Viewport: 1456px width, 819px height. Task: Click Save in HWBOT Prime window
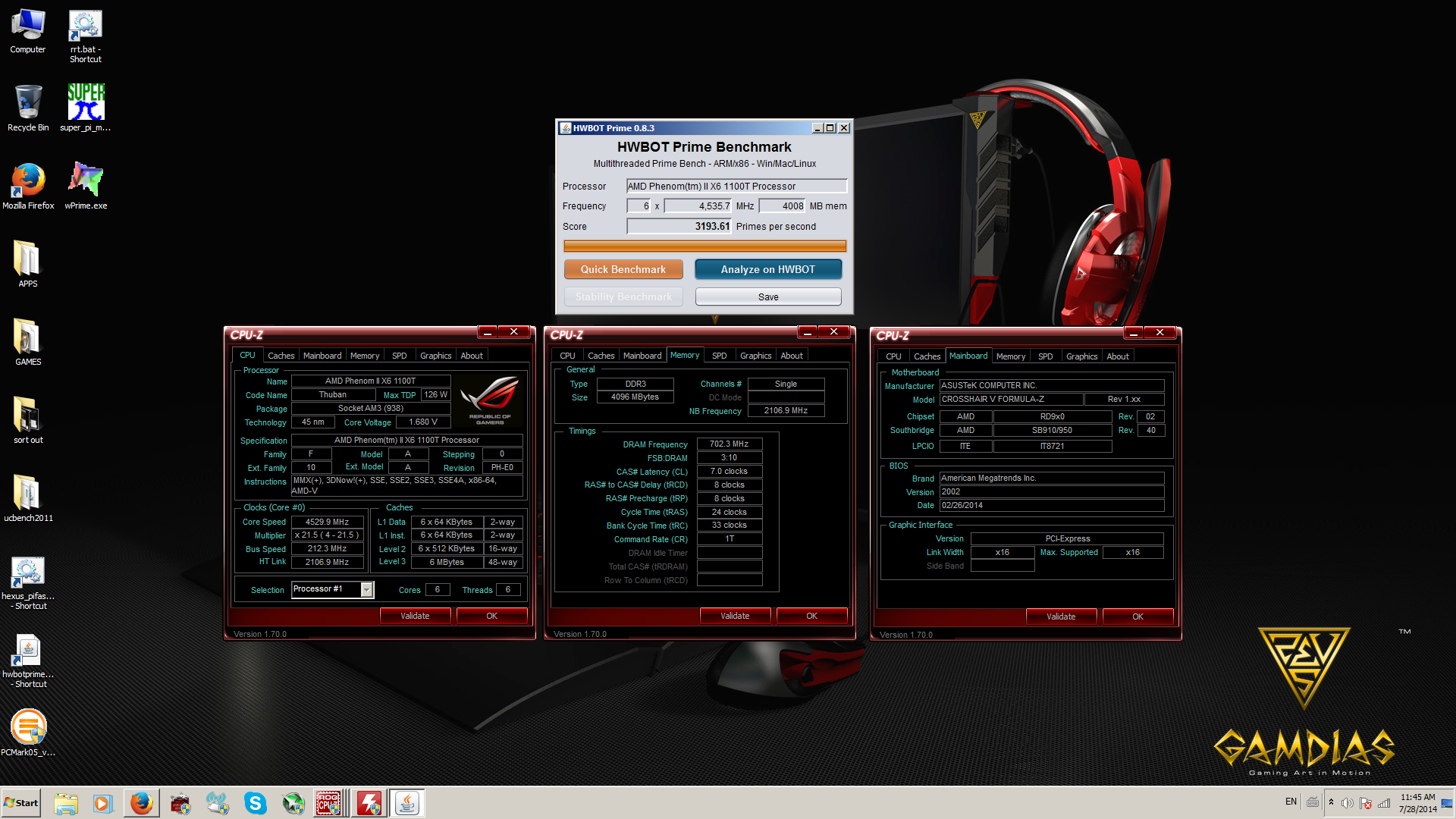click(768, 297)
